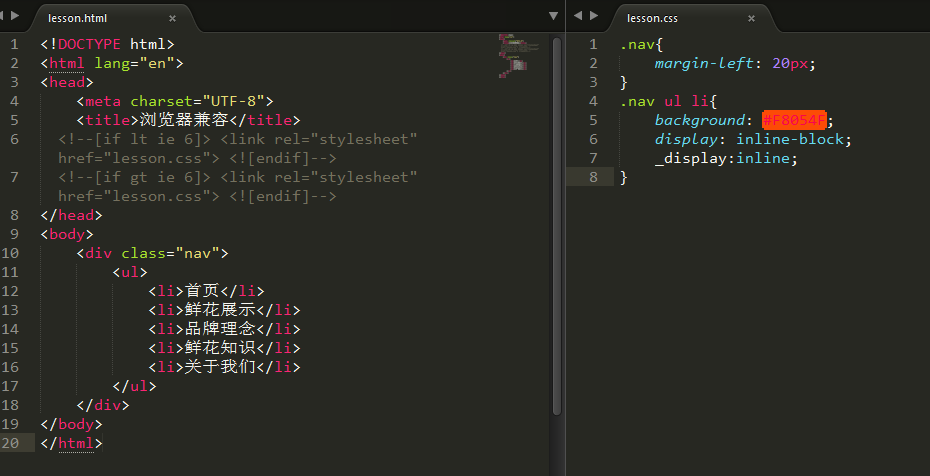
Task: Click the background property name
Action: click(700, 120)
